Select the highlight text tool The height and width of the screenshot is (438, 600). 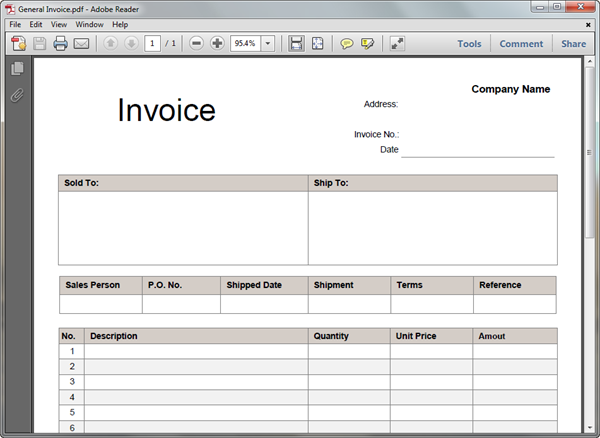[x=368, y=44]
